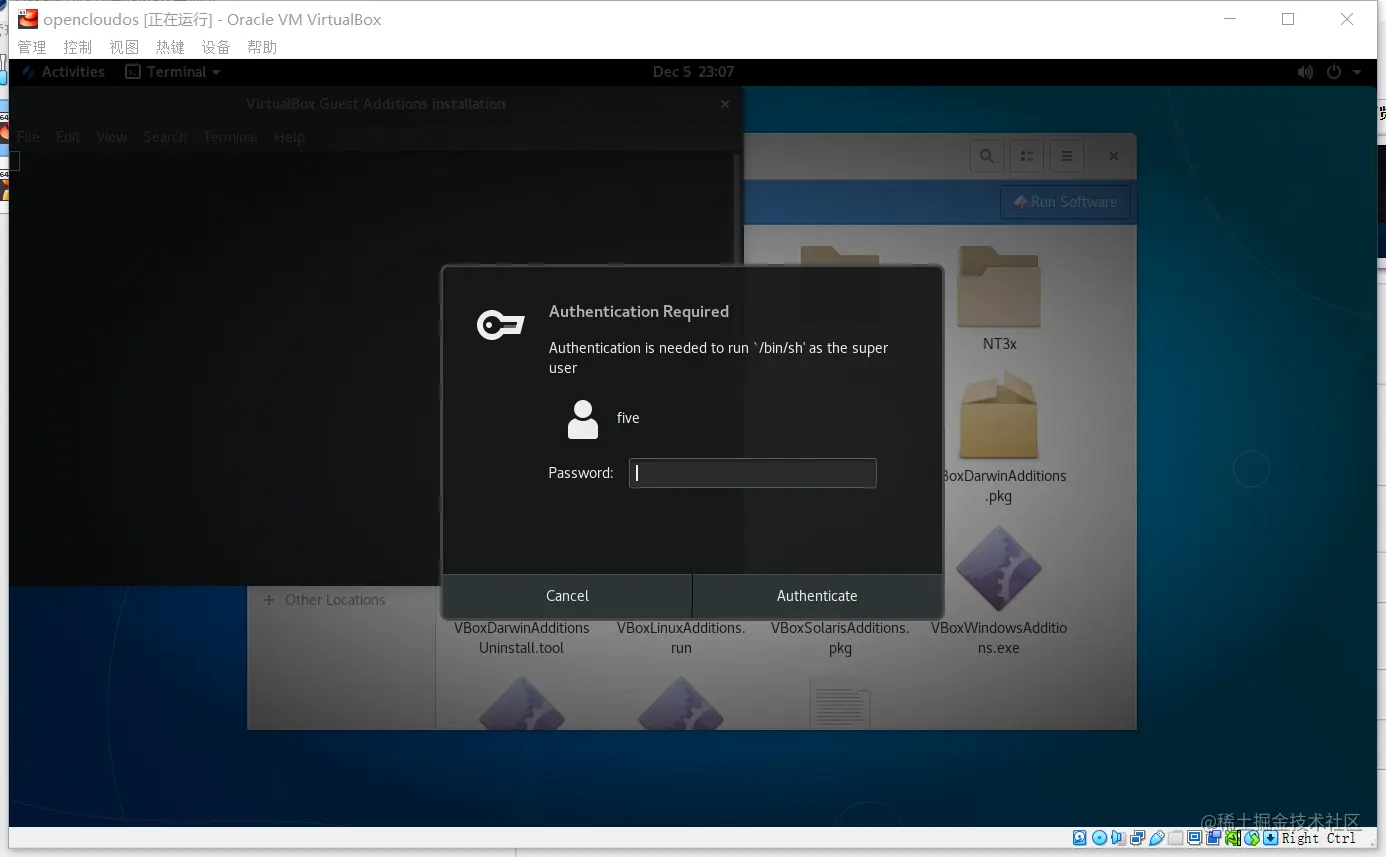1386x857 pixels.
Task: Close the Files window
Action: 1113,156
